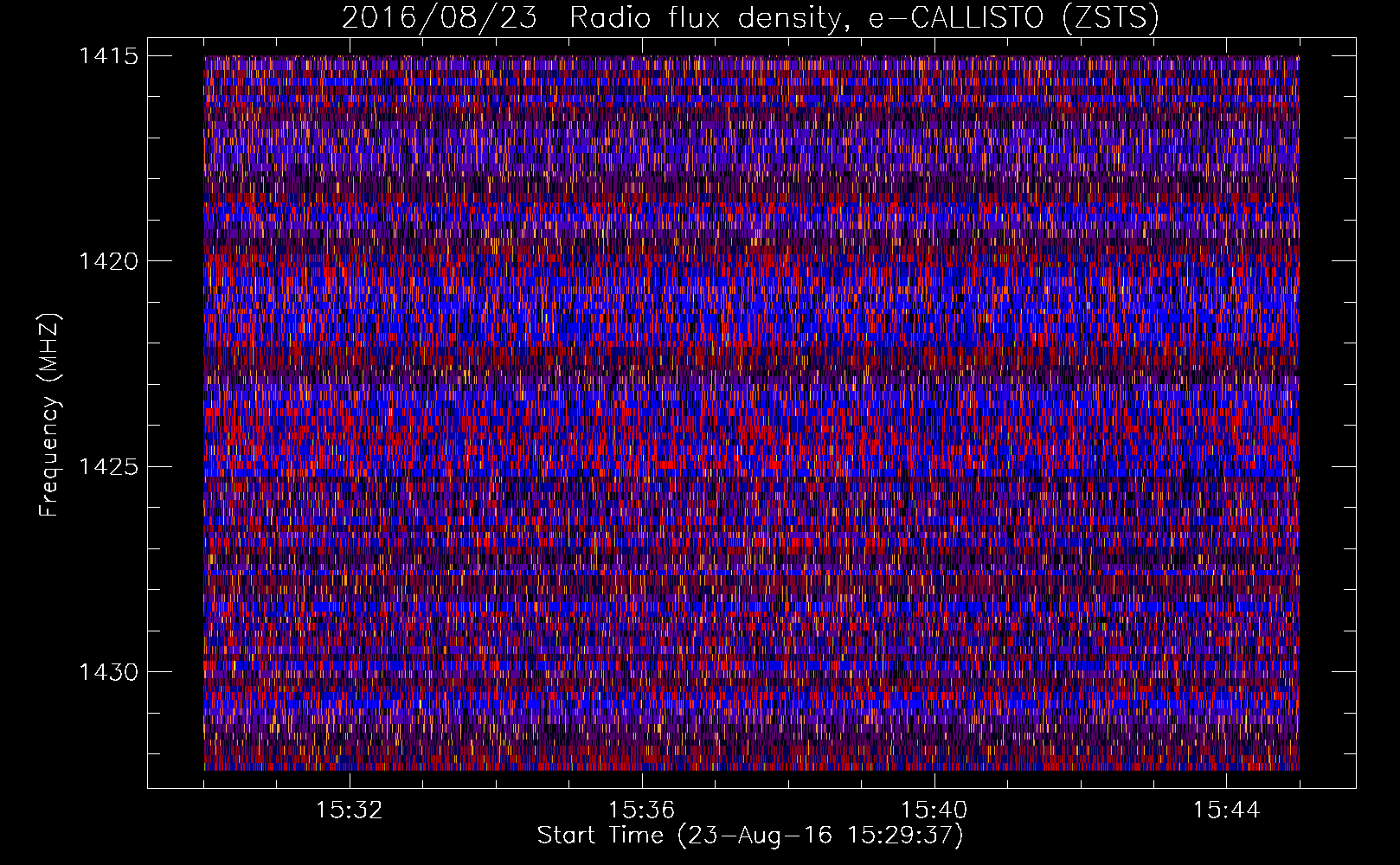Click the 1430 frequency axis label
The width and height of the screenshot is (1400, 865).
(108, 672)
